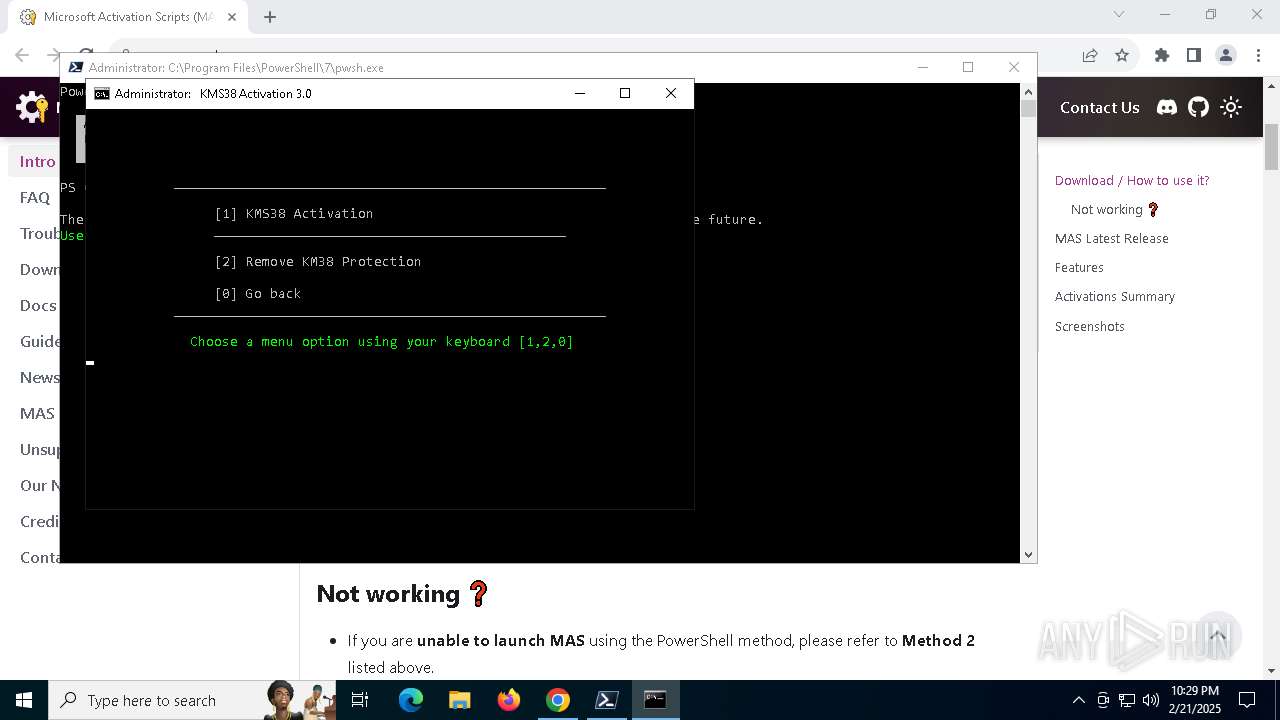Switch to Chrome taskbar icon

pyautogui.click(x=558, y=700)
